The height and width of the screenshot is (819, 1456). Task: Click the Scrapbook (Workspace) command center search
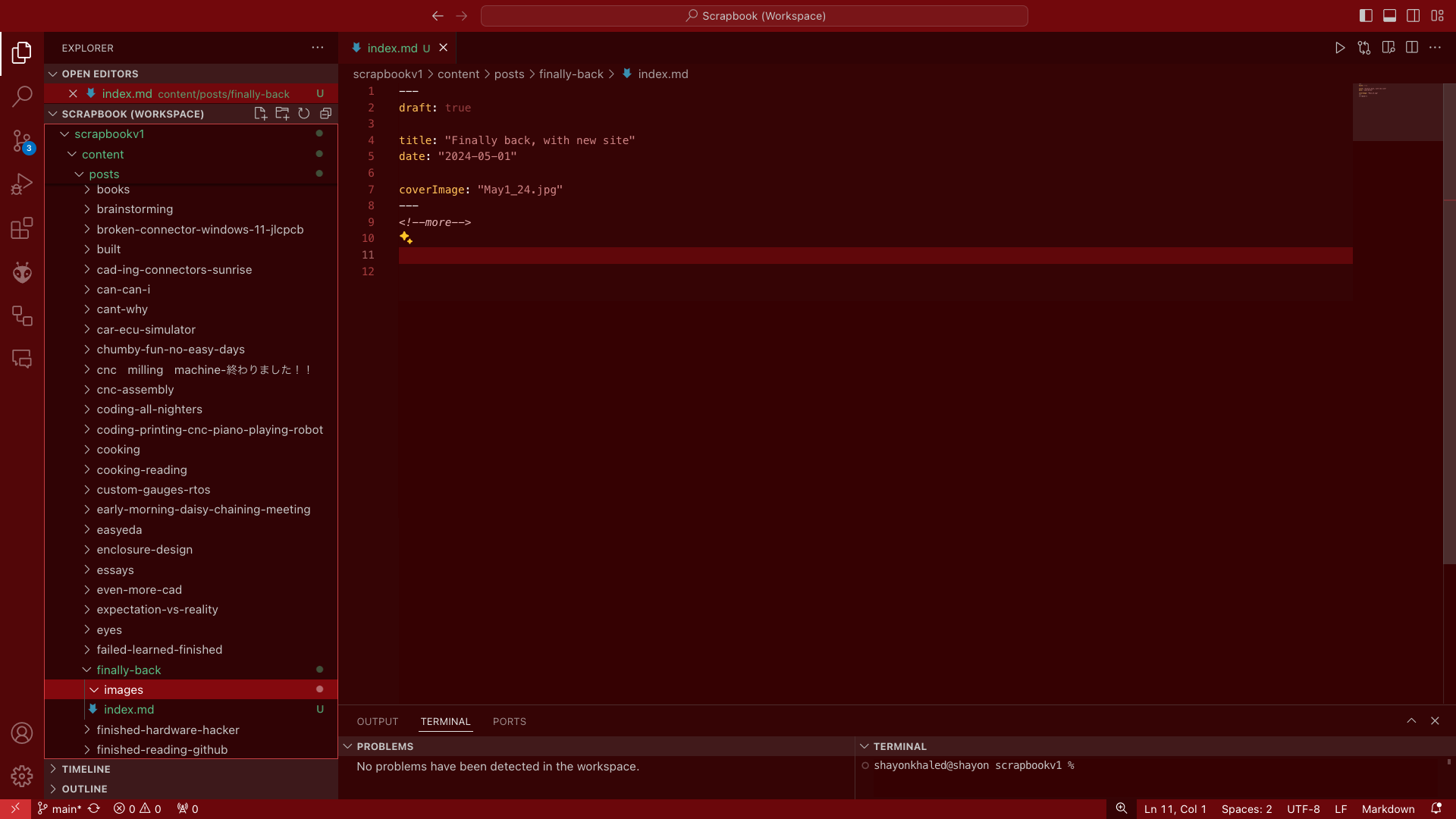point(755,16)
